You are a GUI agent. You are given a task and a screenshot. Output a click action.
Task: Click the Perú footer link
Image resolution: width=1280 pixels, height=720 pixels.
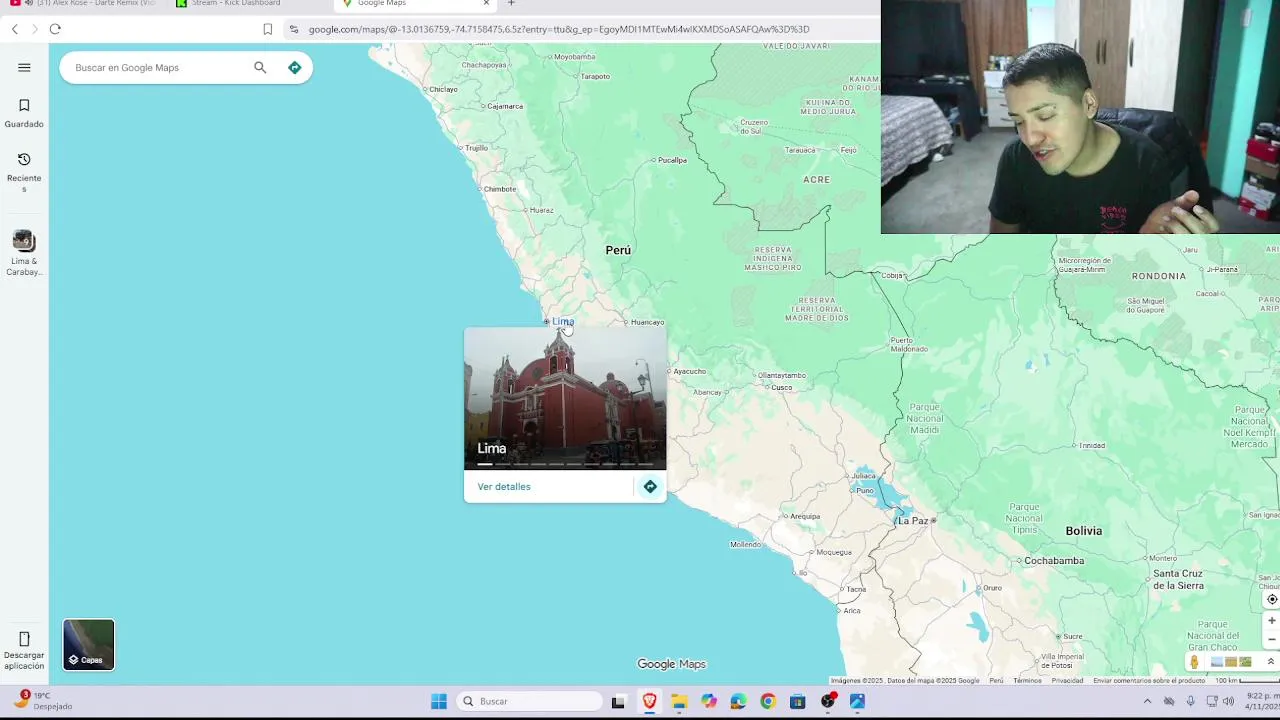click(996, 681)
